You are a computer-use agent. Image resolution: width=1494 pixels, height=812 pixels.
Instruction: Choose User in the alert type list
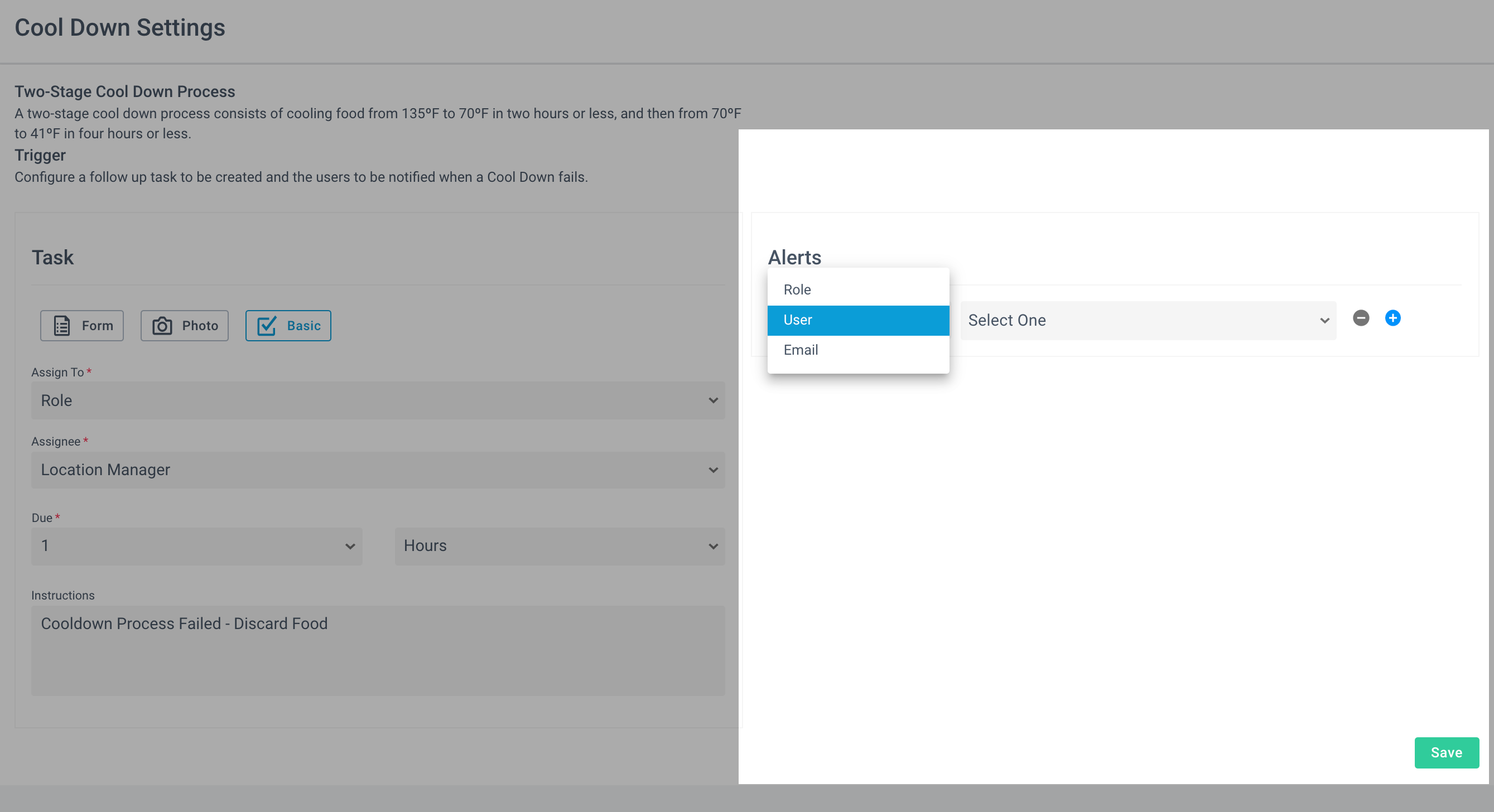(858, 320)
